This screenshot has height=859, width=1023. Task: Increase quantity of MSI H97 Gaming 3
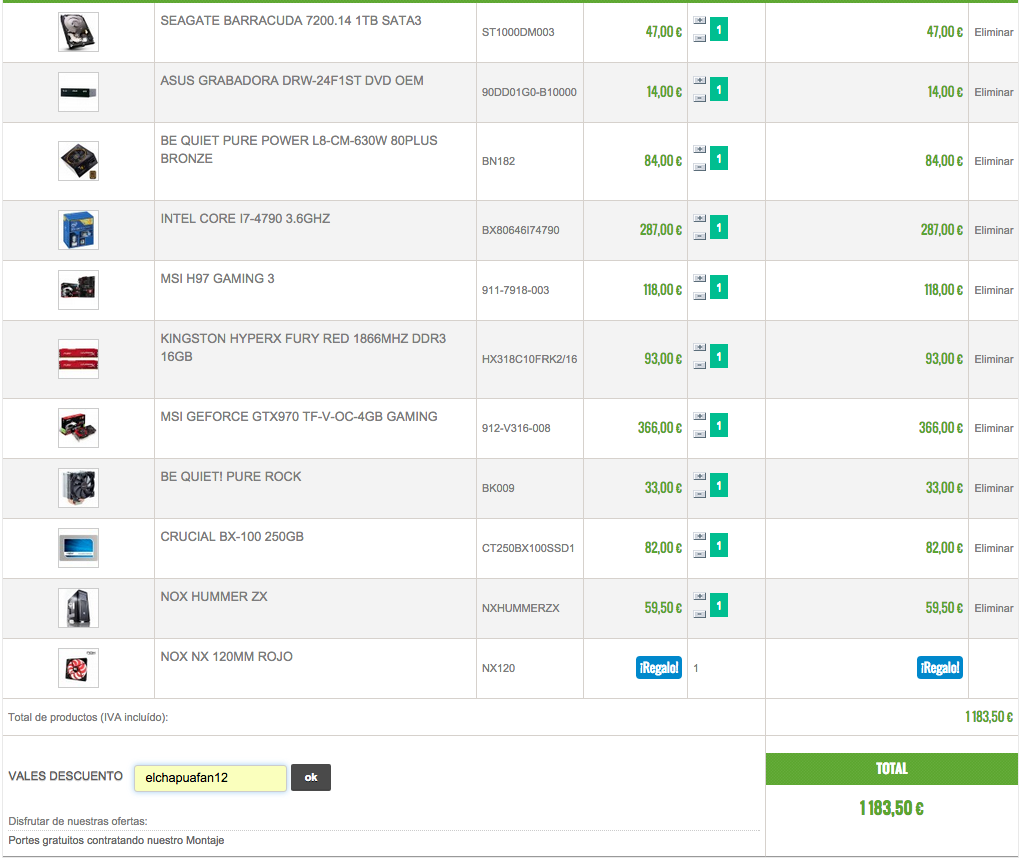point(699,279)
